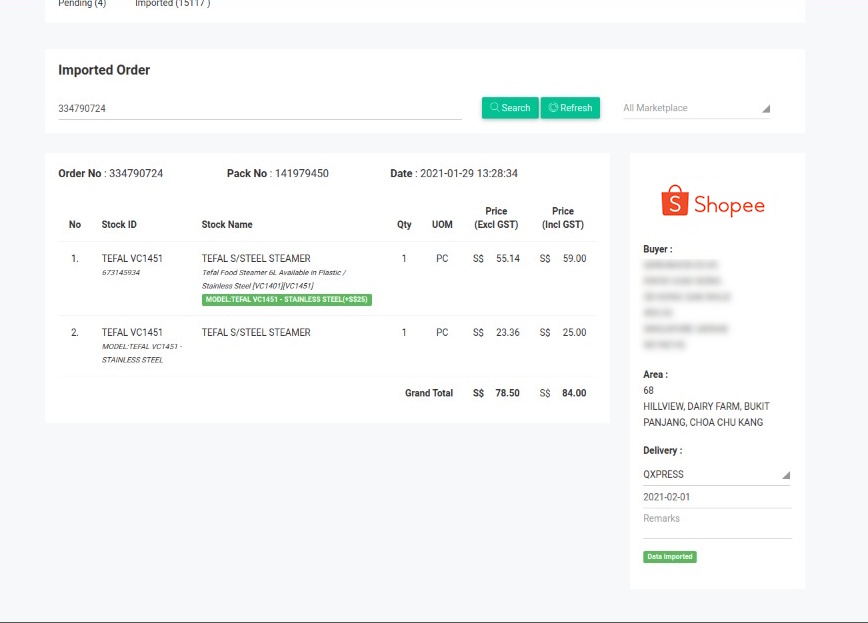
Task: Click TEFAL S/STEEL STEAMER in row 2
Action: [x=256, y=332]
